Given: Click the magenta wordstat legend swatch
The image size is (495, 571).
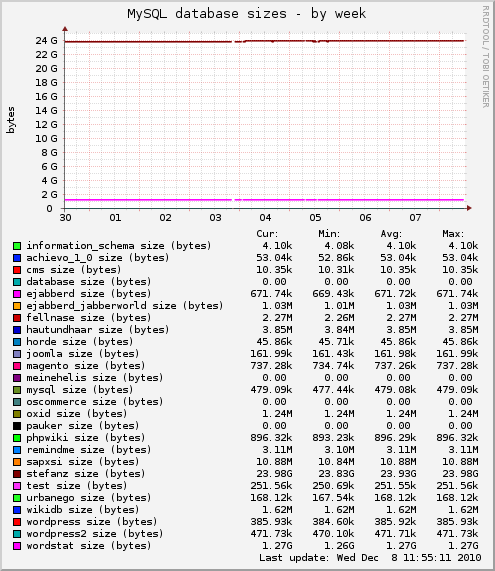Looking at the screenshot, I should pos(17,546).
